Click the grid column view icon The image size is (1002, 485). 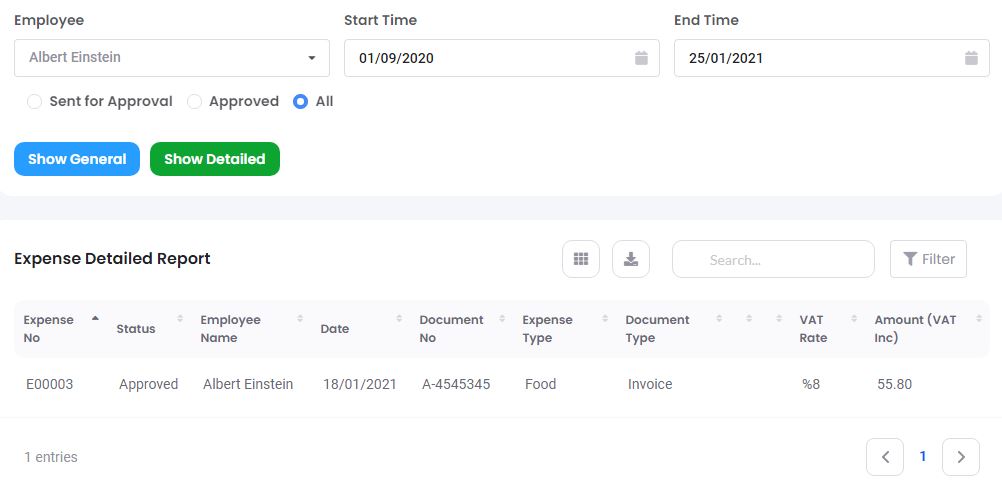click(x=581, y=259)
